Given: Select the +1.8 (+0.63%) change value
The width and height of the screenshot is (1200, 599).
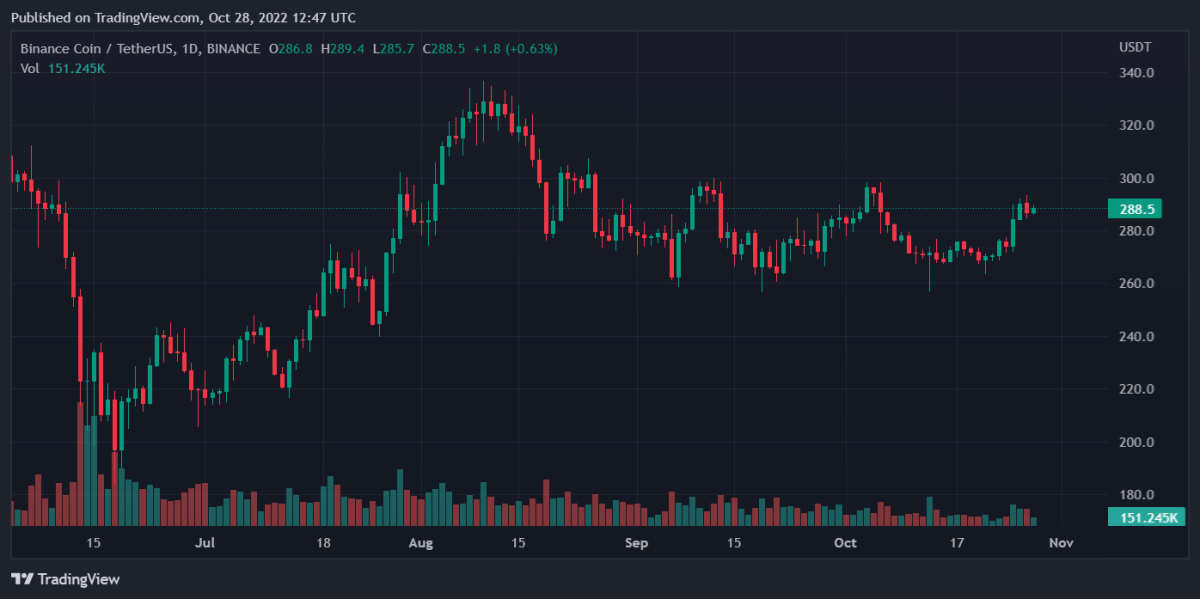Looking at the screenshot, I should [515, 48].
